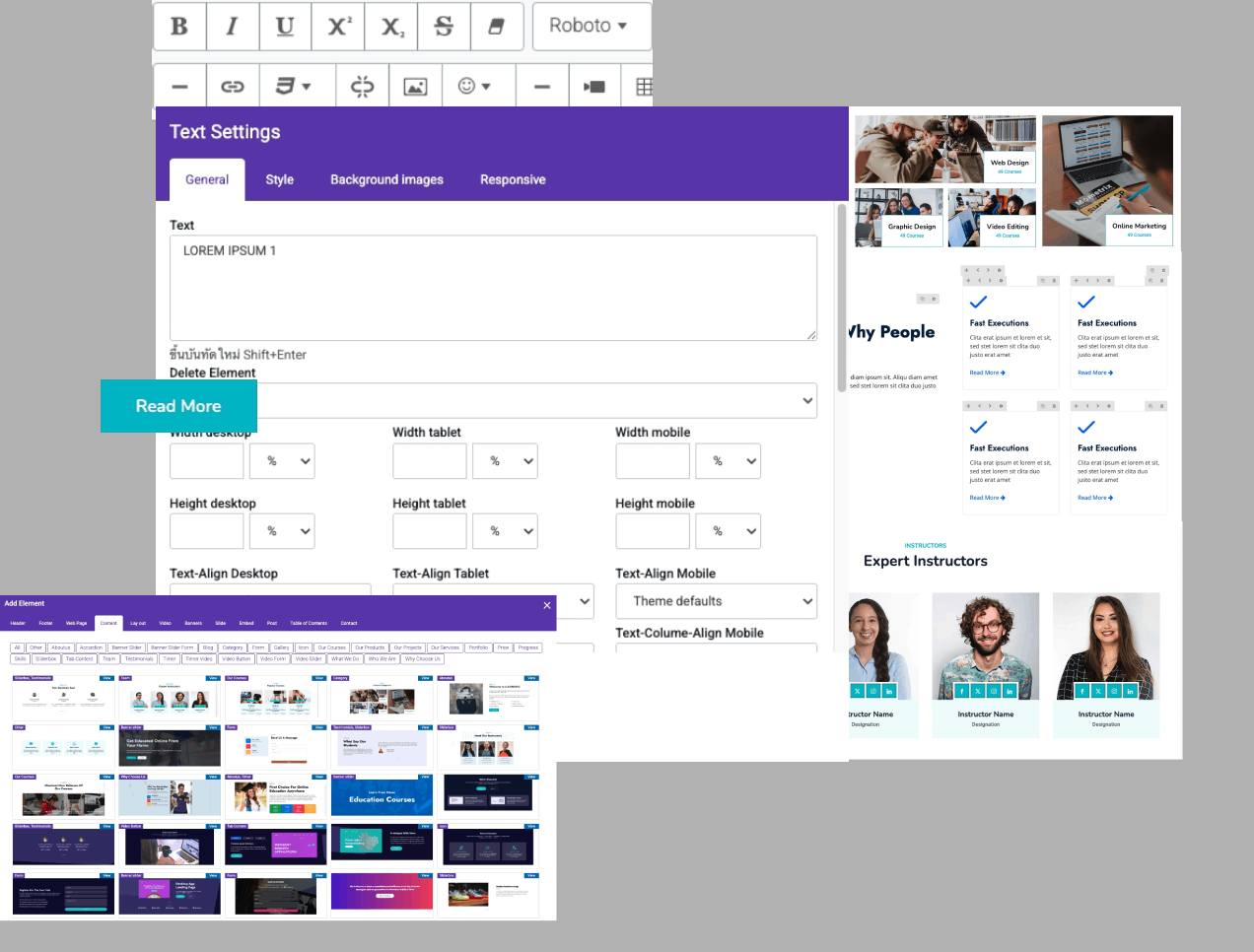Insert a hyperlink with the link icon
This screenshot has width=1254, height=952.
click(x=233, y=87)
